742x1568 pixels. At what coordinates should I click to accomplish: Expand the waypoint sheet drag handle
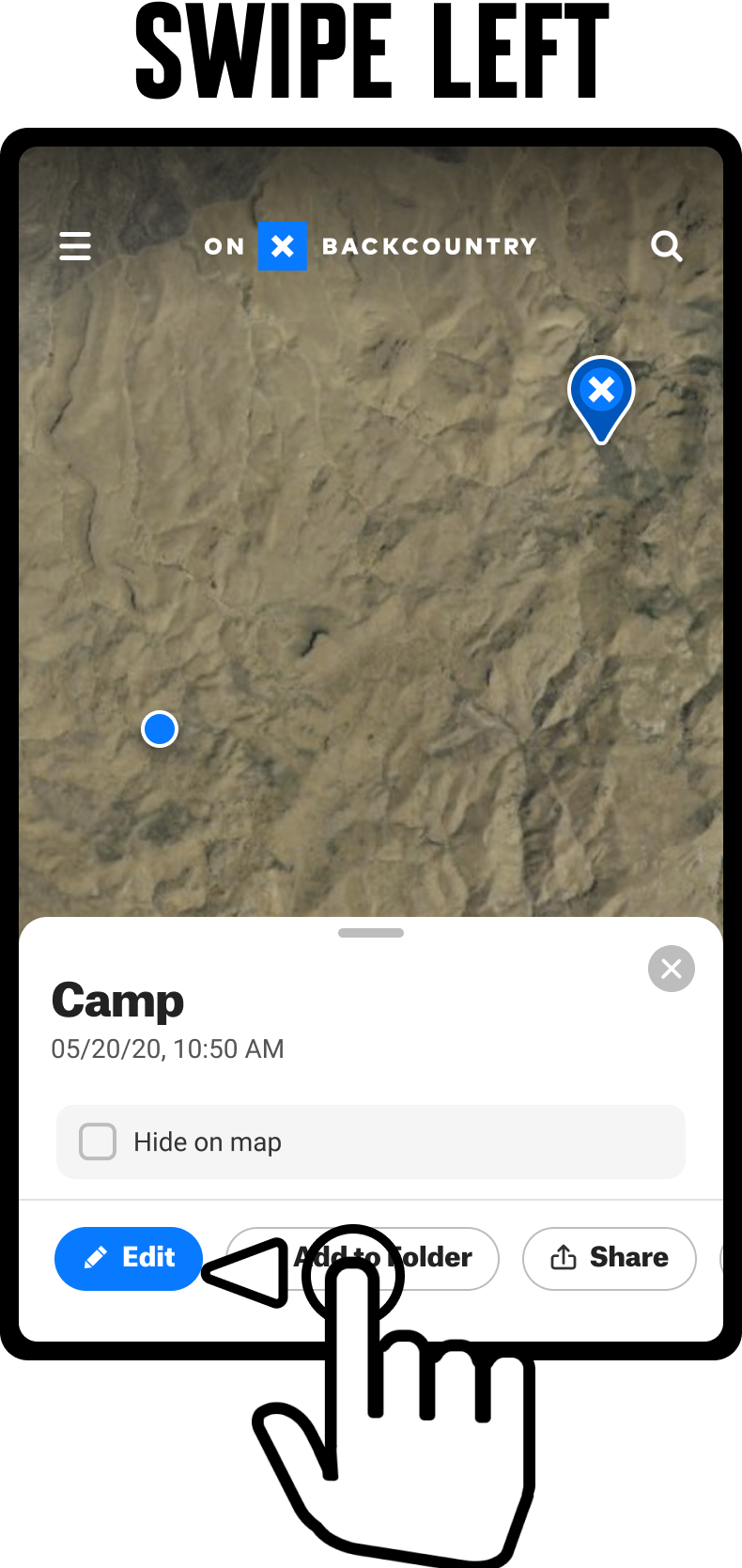(371, 933)
